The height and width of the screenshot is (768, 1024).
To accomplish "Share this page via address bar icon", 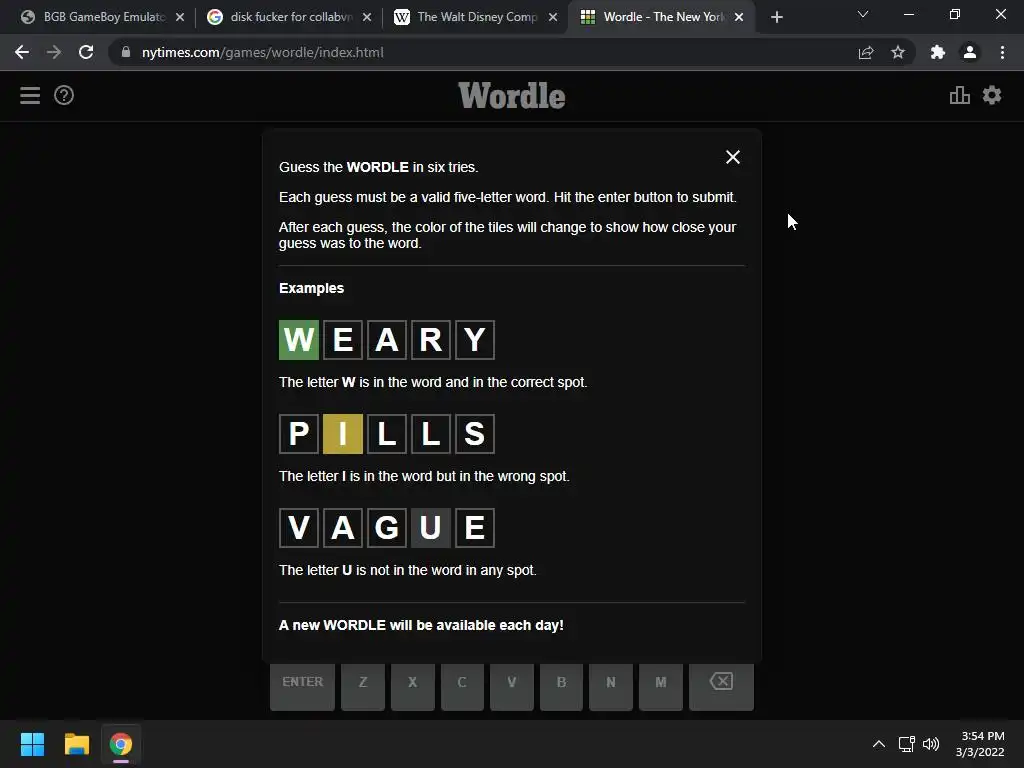I will click(x=866, y=52).
